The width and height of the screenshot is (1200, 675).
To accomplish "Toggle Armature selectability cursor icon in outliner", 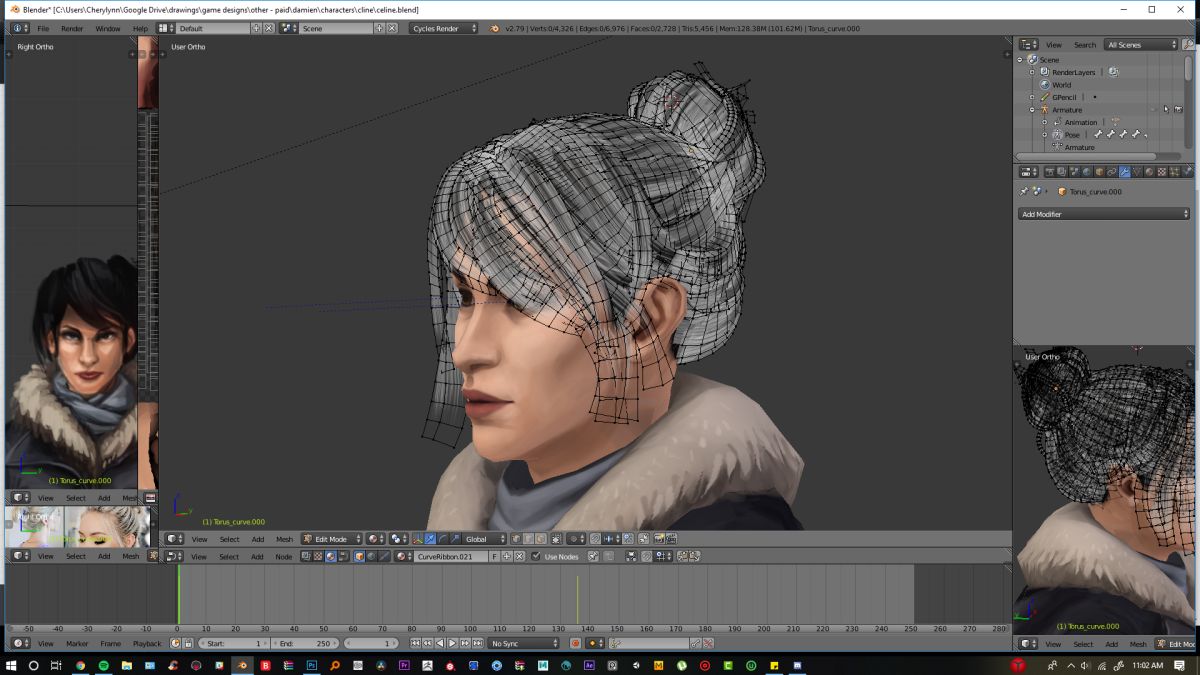I will tap(1166, 110).
